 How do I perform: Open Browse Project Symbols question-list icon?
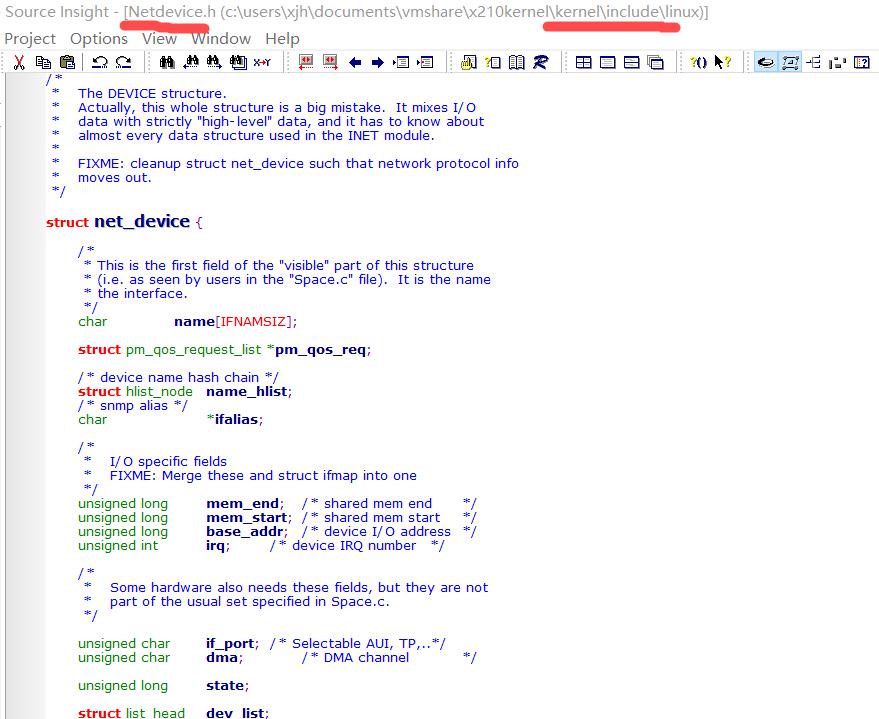pos(493,62)
